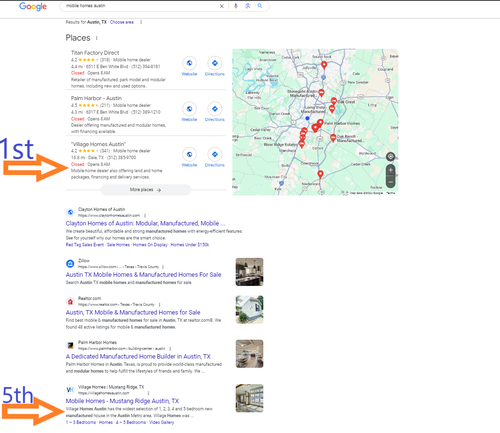Start voice search with the microphone icon
This screenshot has height=433, width=500.
pyautogui.click(x=236, y=6)
